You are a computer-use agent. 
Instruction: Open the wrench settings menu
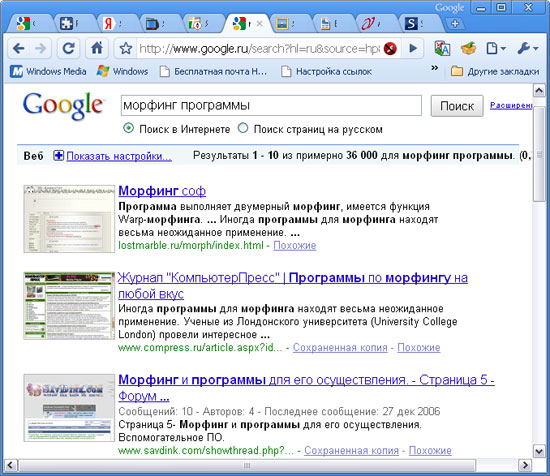click(528, 48)
